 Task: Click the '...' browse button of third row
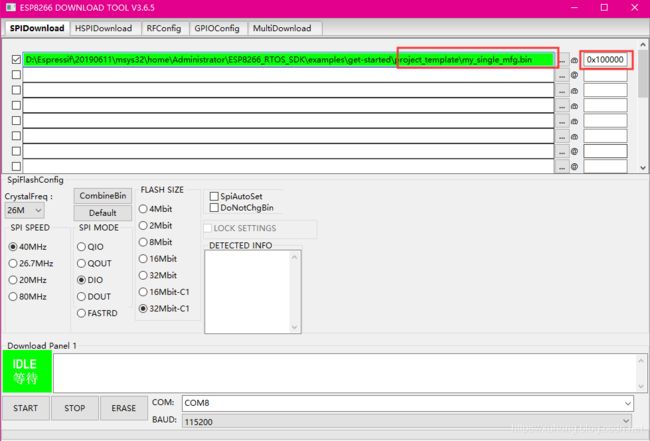coord(562,91)
